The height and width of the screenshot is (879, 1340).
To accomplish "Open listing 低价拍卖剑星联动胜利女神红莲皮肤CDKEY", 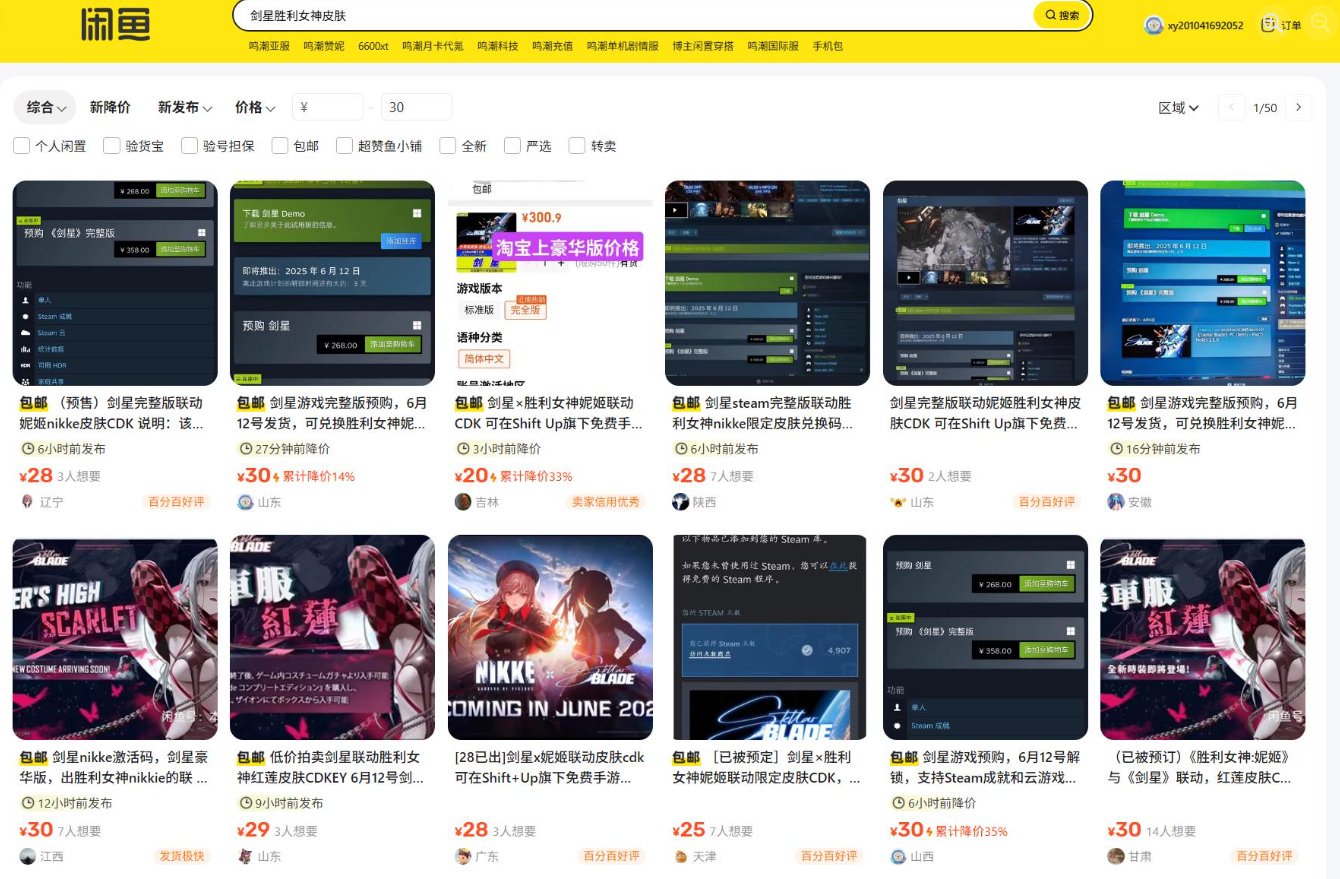I will coord(331,767).
